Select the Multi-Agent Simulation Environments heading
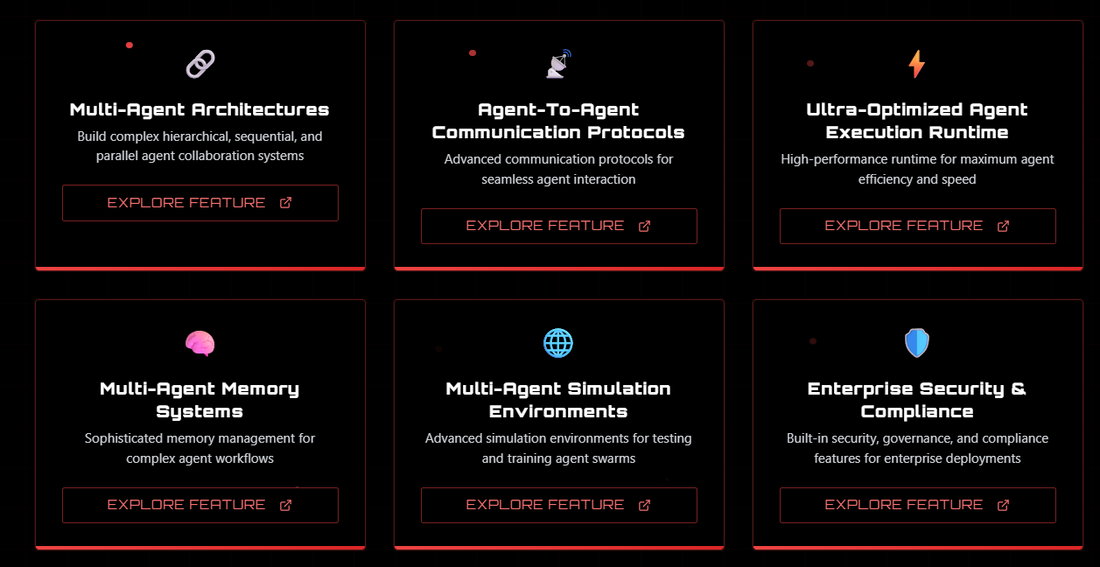Screen dimensions: 1100x567 pos(558,400)
